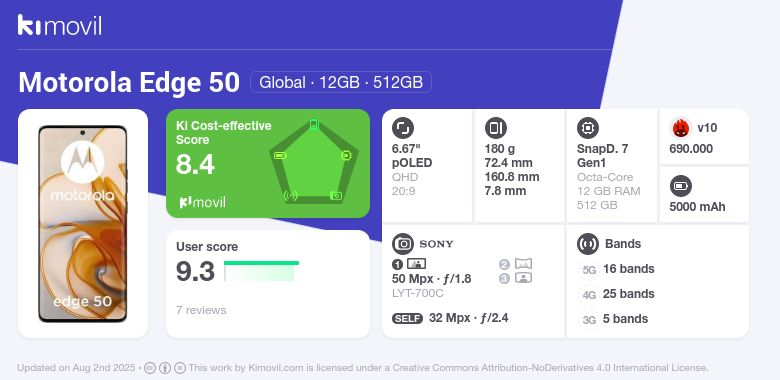Click the 5G 16 bands entry
Image resolution: width=780 pixels, height=380 pixels.
coord(618,269)
